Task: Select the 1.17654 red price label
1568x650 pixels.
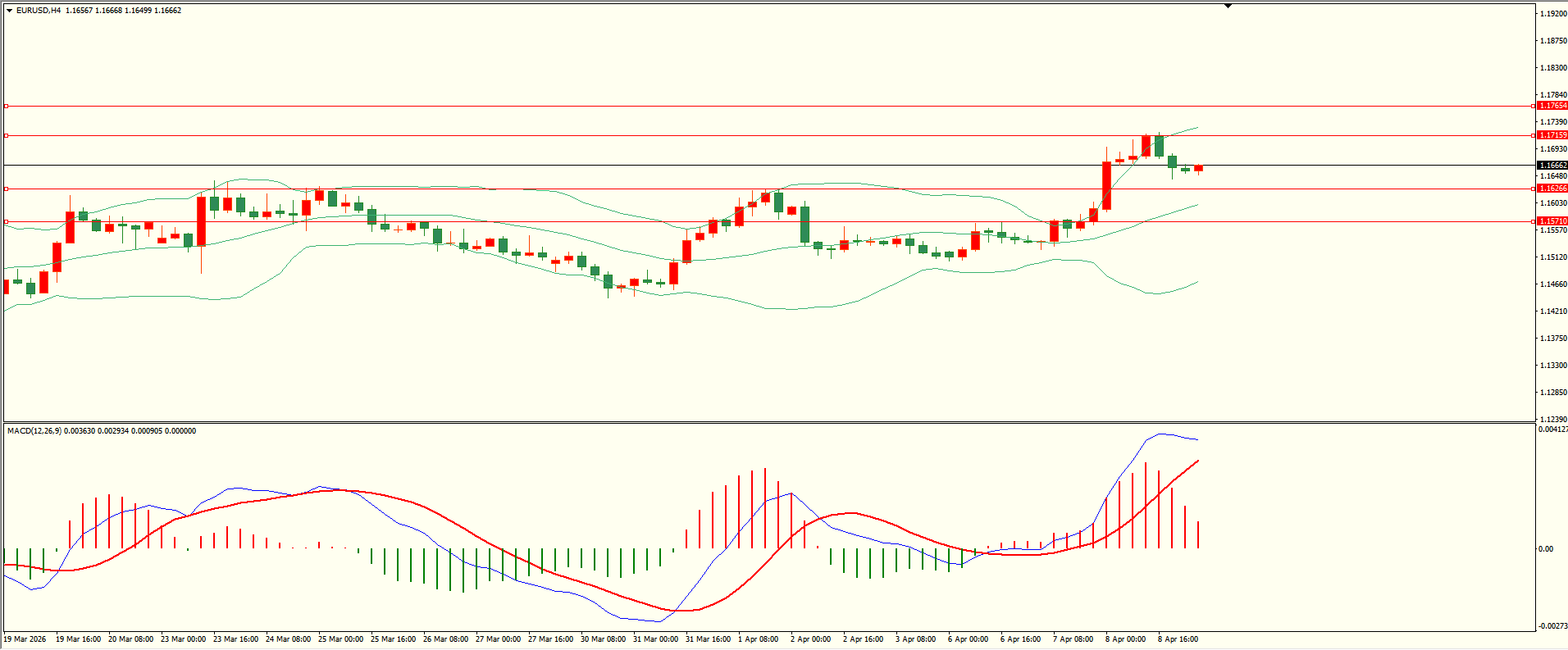Action: 1552,106
